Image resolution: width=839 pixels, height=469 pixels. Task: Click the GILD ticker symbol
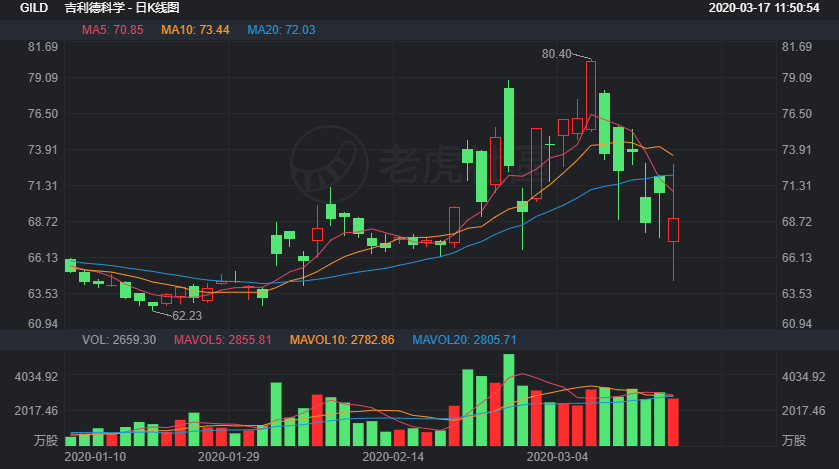click(x=34, y=8)
